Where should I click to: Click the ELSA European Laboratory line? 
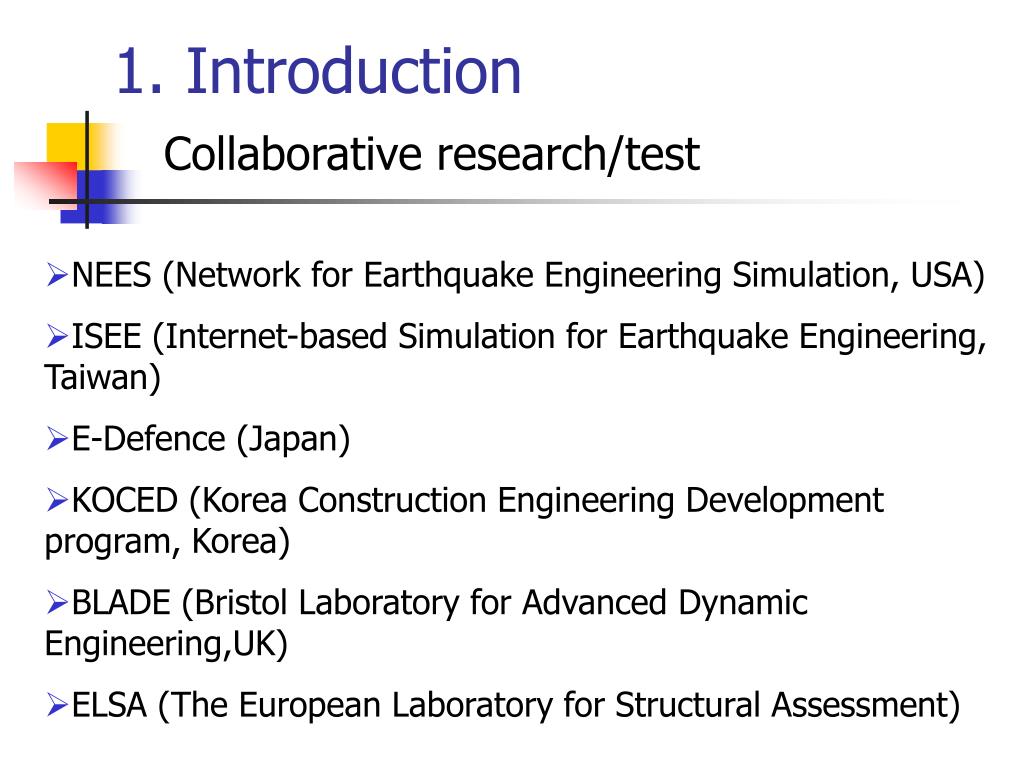(x=516, y=705)
